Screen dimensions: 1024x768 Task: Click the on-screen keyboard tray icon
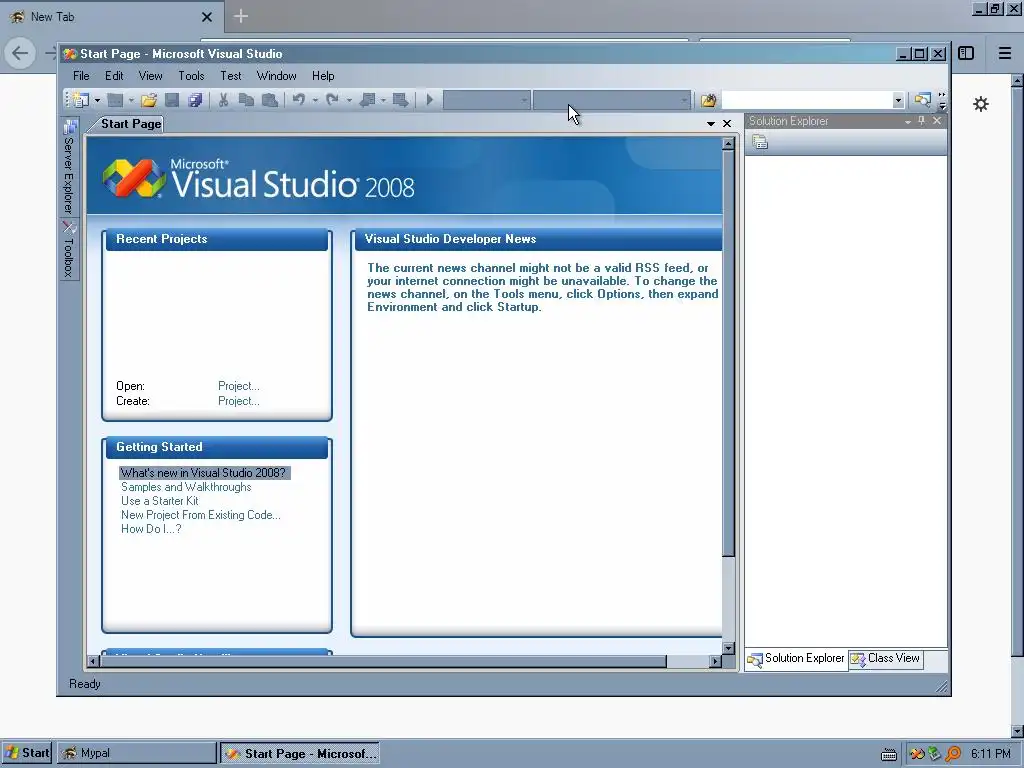889,755
